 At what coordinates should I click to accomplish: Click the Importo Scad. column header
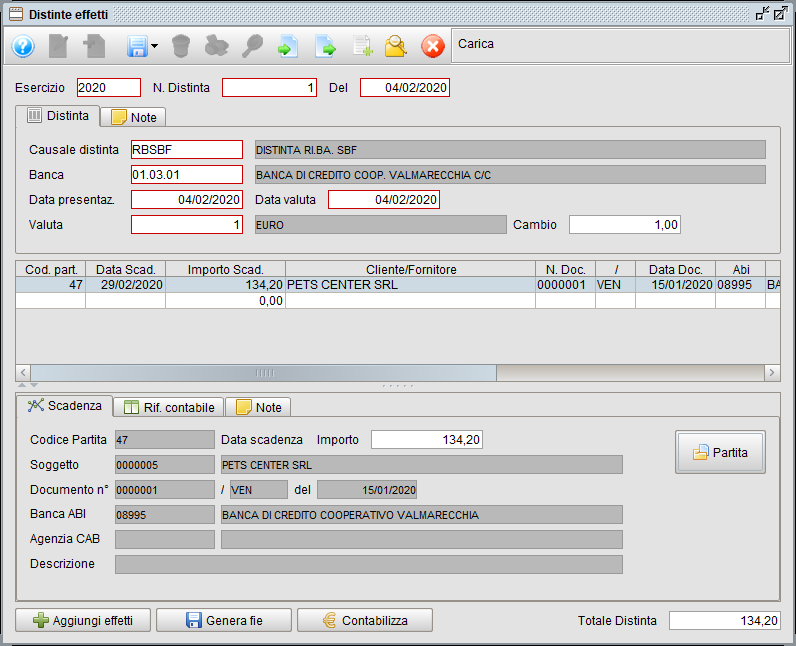(225, 269)
